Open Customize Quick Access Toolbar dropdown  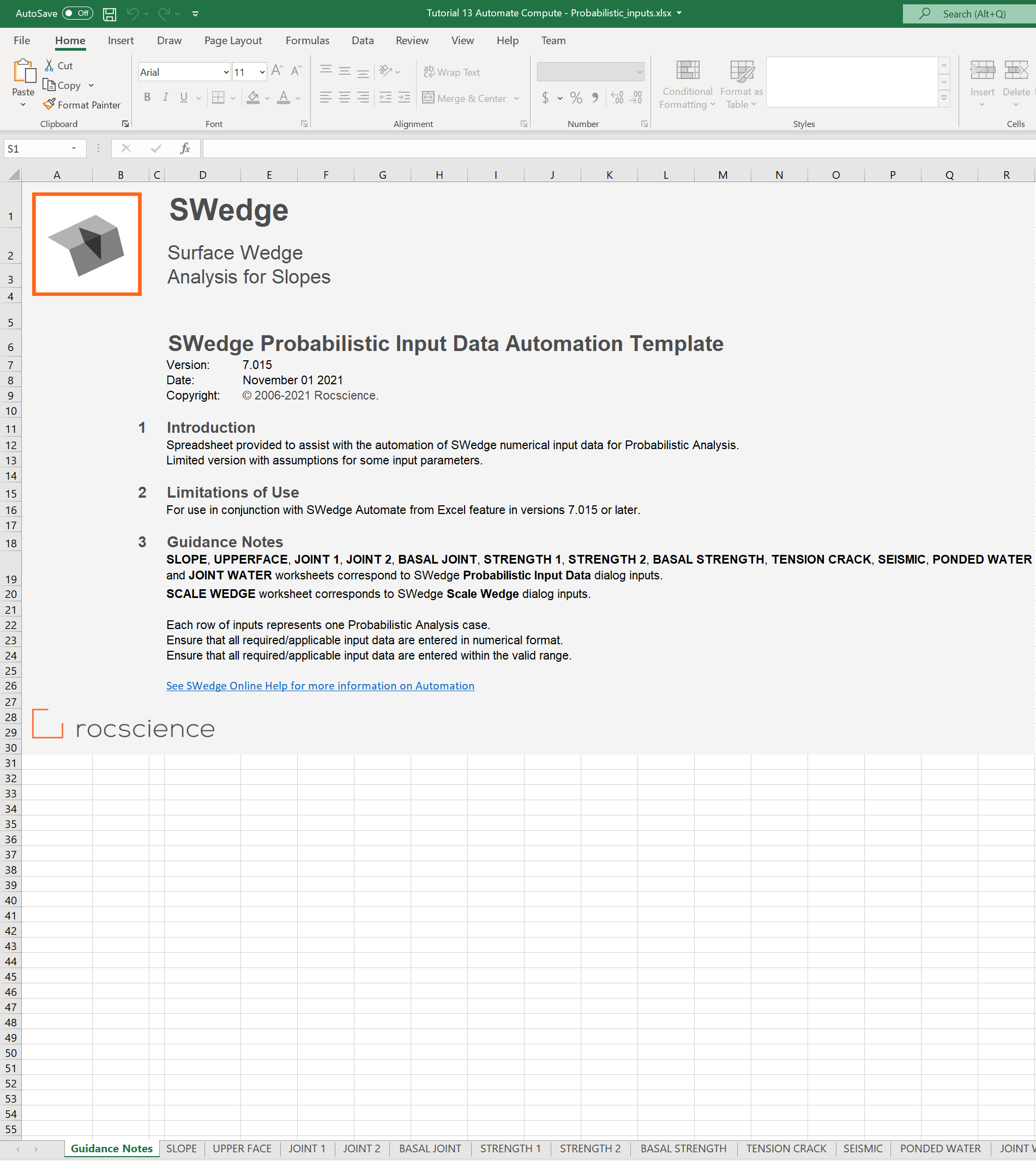tap(195, 14)
